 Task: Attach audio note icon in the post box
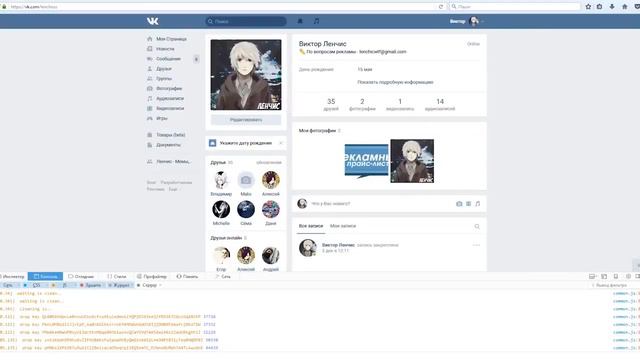[x=478, y=204]
